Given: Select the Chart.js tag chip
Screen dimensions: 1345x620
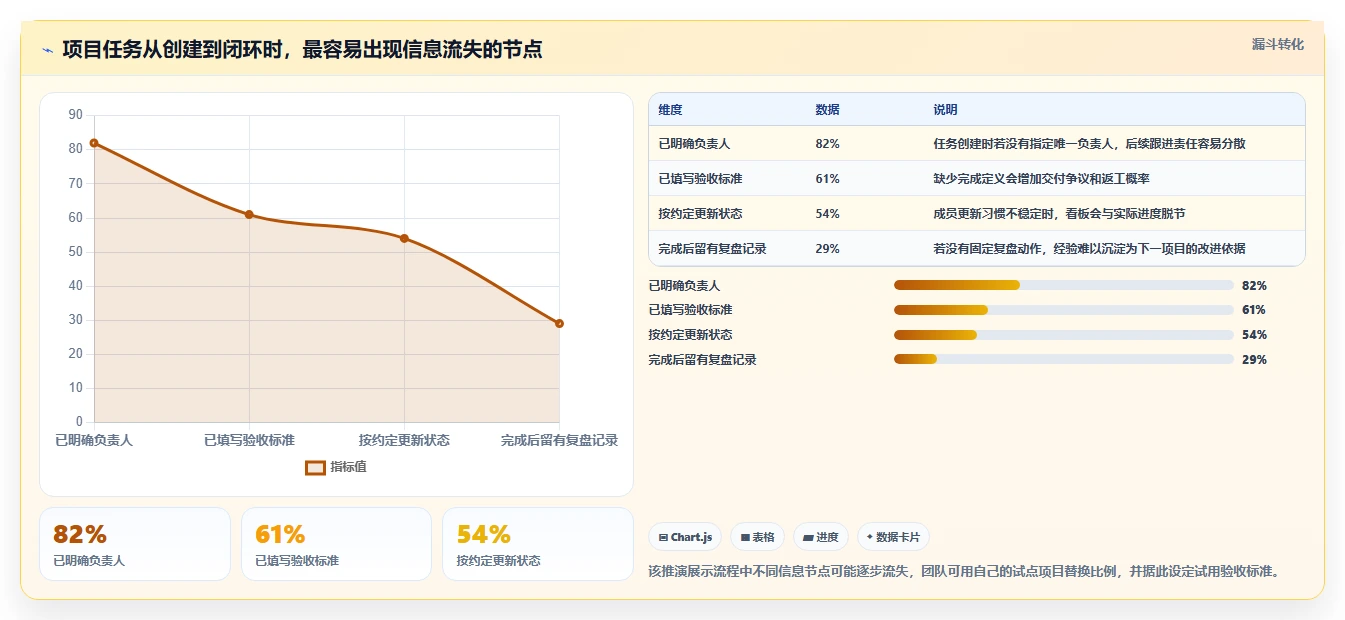Looking at the screenshot, I should 685,537.
